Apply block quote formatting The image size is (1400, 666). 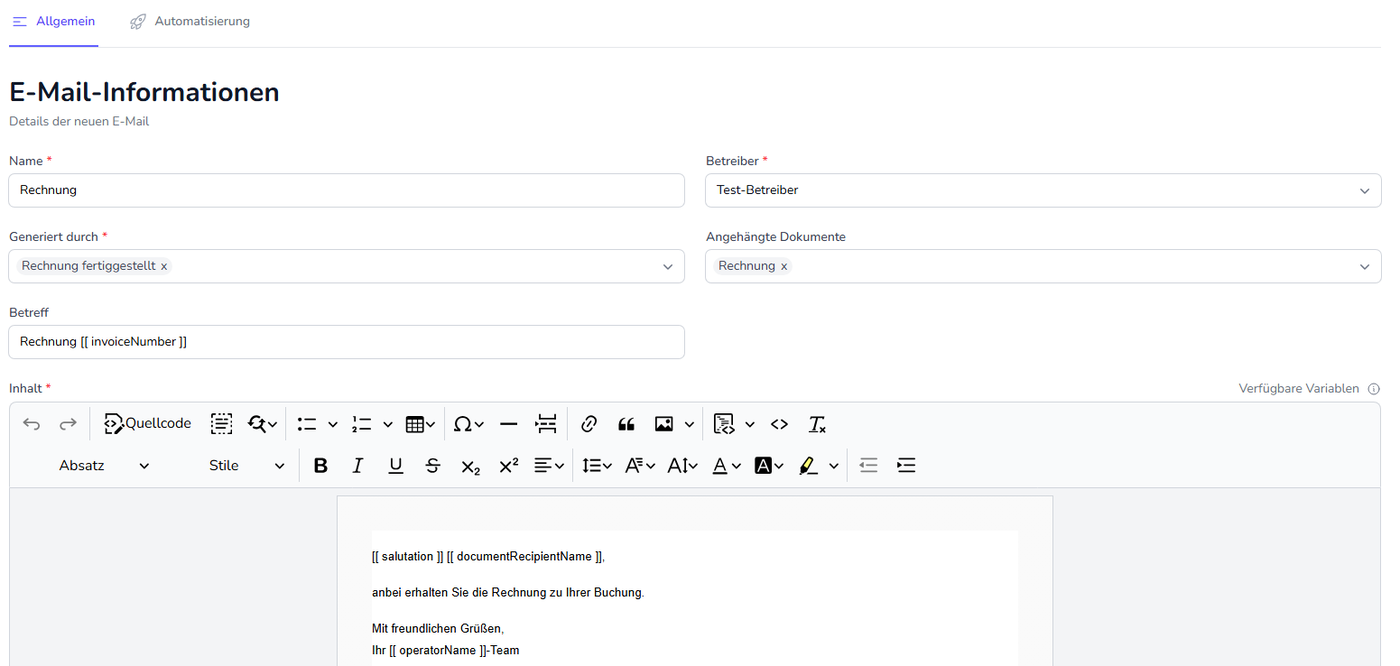pos(627,424)
